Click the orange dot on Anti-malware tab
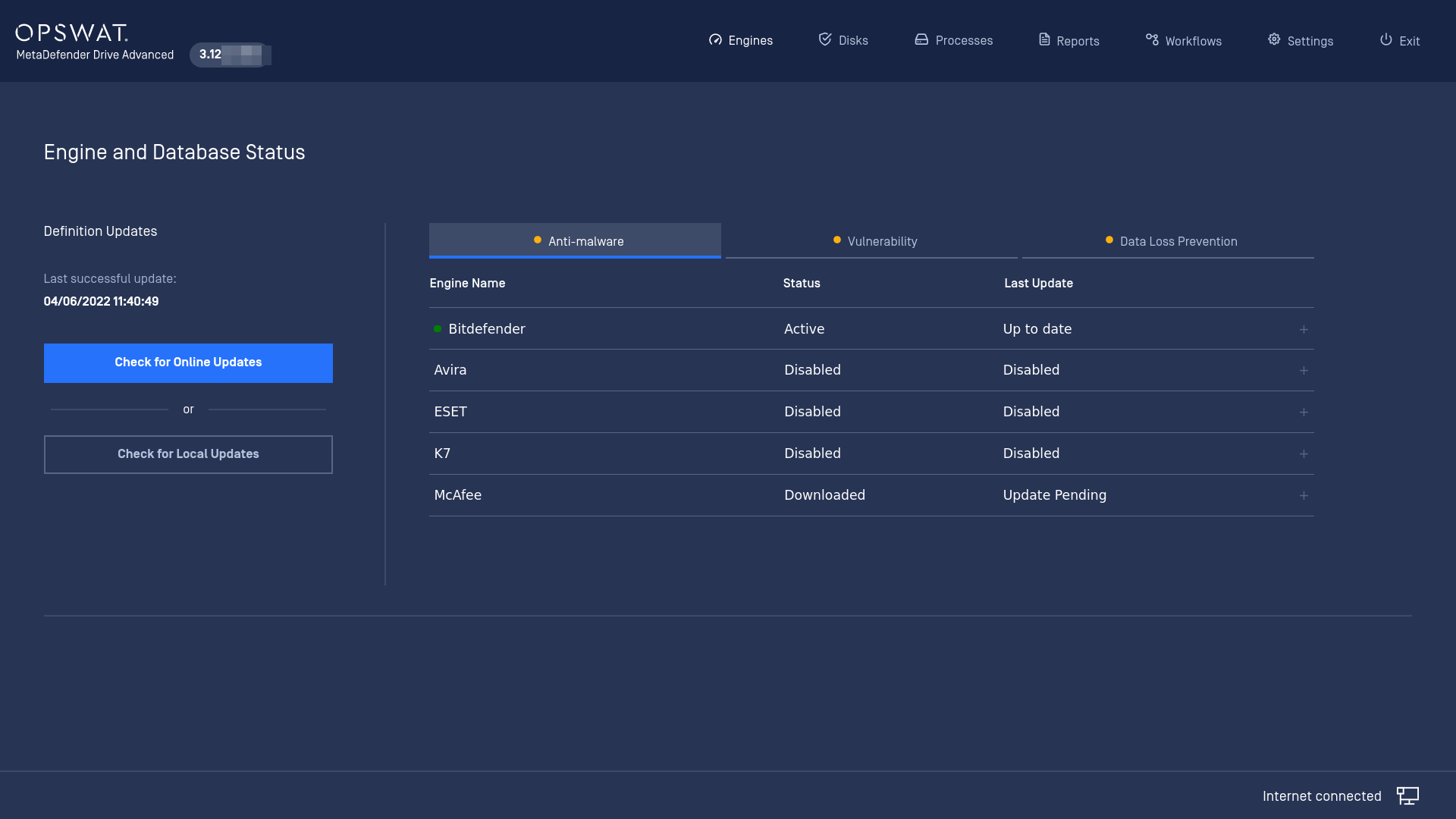Viewport: 1456px width, 819px height. coord(538,240)
